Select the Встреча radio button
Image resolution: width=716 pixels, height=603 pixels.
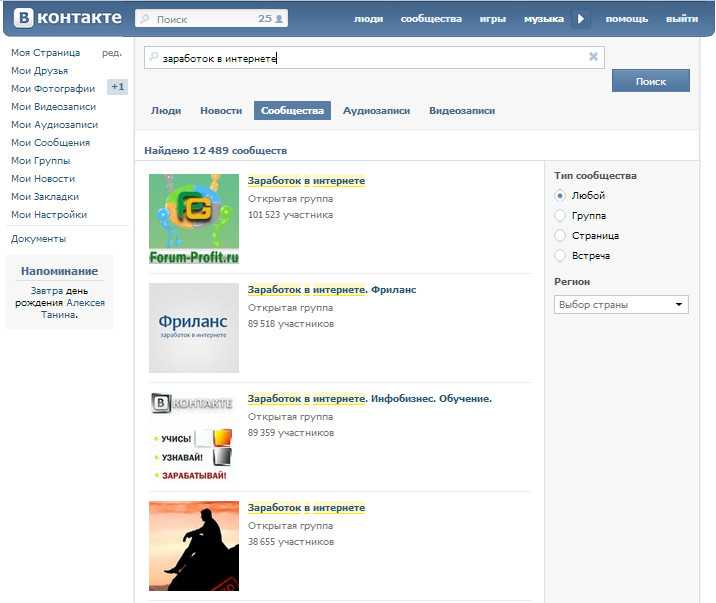coord(560,256)
